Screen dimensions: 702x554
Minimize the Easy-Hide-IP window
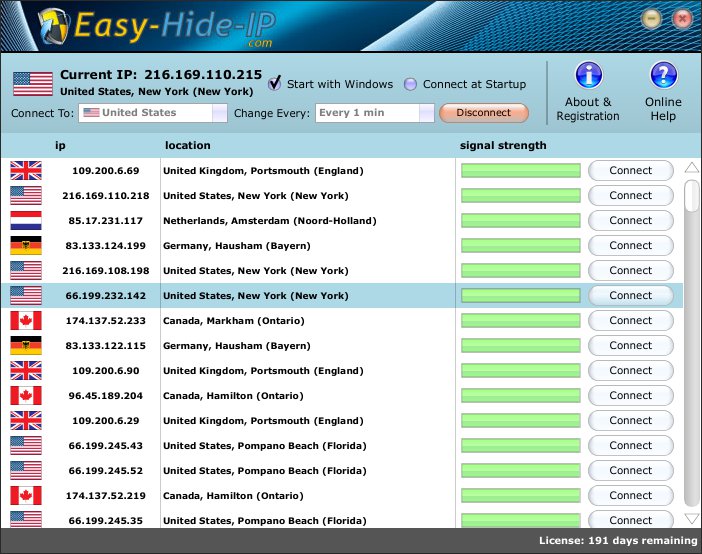[x=651, y=19]
